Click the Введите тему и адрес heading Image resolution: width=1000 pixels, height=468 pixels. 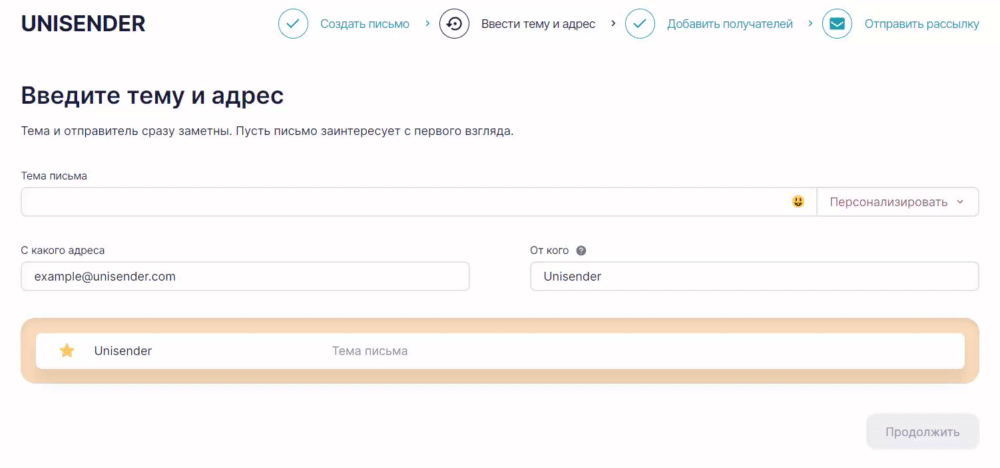tap(152, 96)
